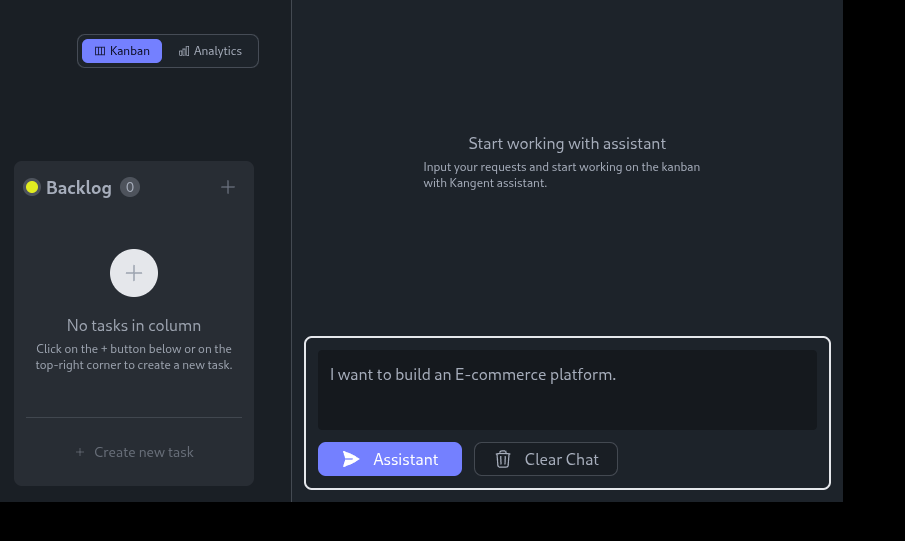Click the yellow Backlog status dot
This screenshot has width=905, height=541.
[x=32, y=187]
